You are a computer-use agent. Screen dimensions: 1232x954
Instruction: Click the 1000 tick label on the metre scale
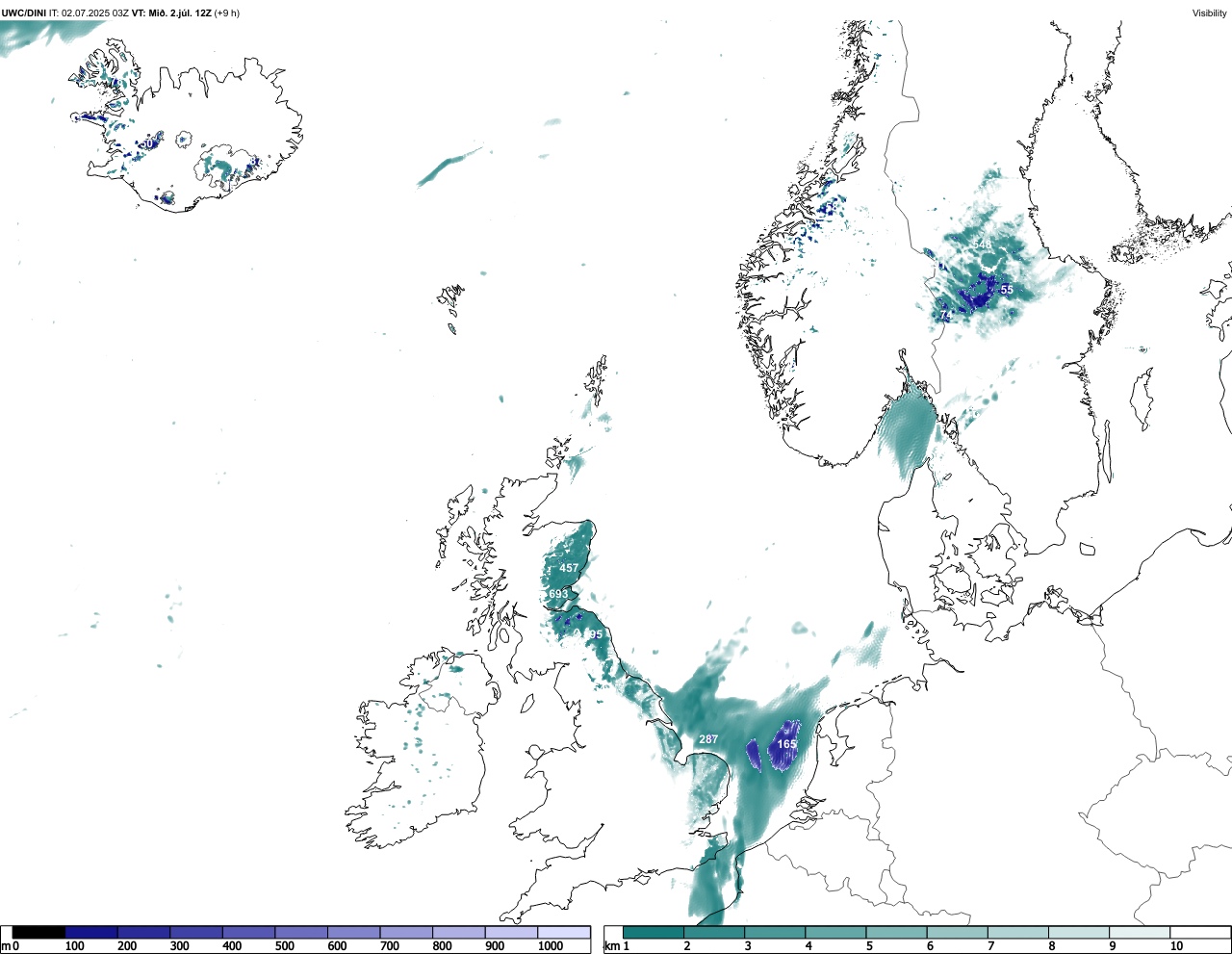550,947
